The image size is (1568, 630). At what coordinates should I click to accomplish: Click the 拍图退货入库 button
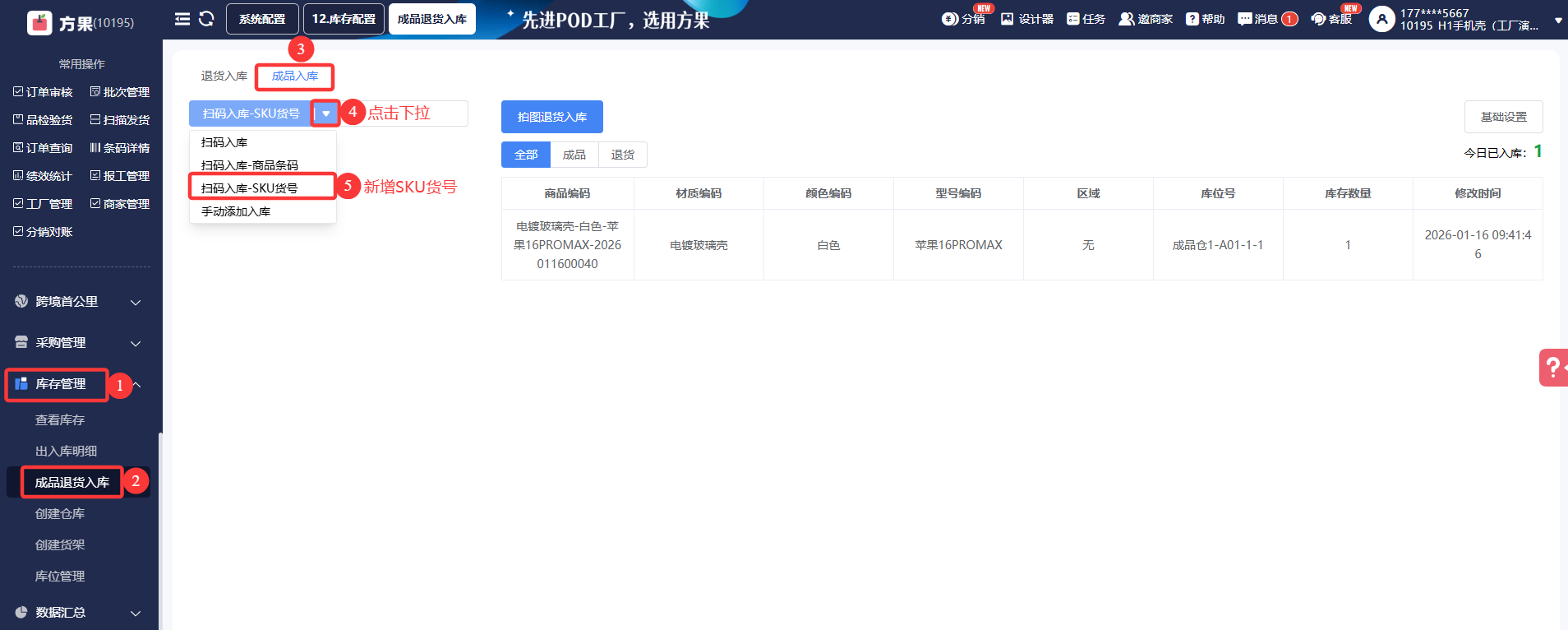click(x=551, y=117)
